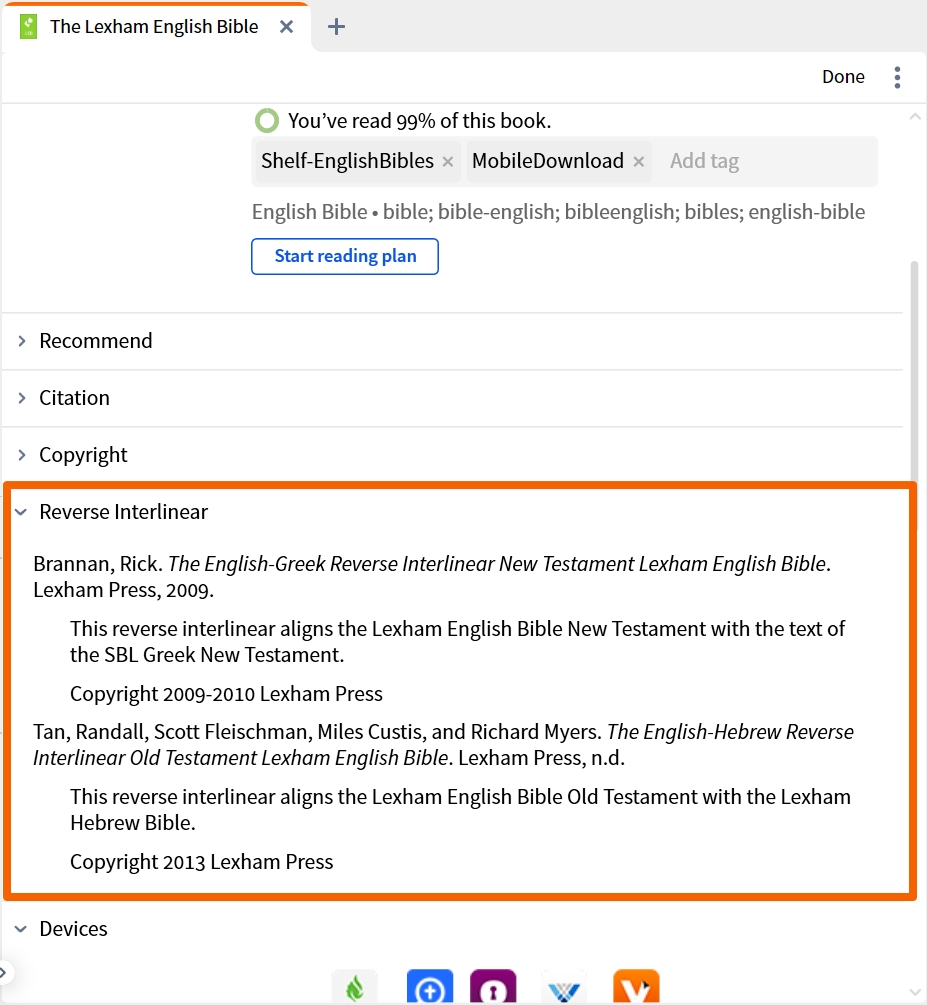927x1005 pixels.
Task: Click the SBL Greek New Testament description text
Action: click(x=458, y=642)
